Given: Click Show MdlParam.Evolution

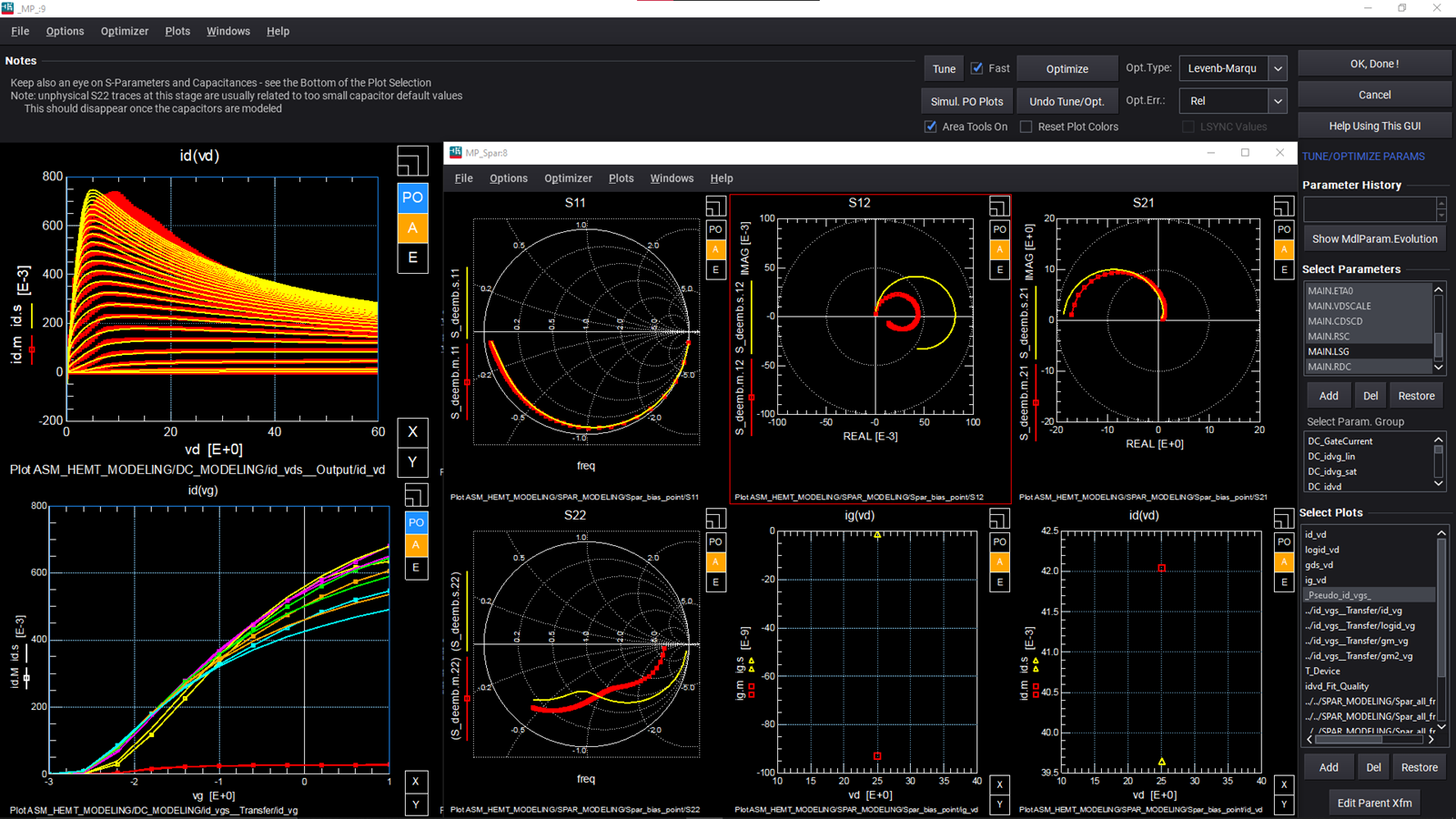Looking at the screenshot, I should [x=1374, y=238].
